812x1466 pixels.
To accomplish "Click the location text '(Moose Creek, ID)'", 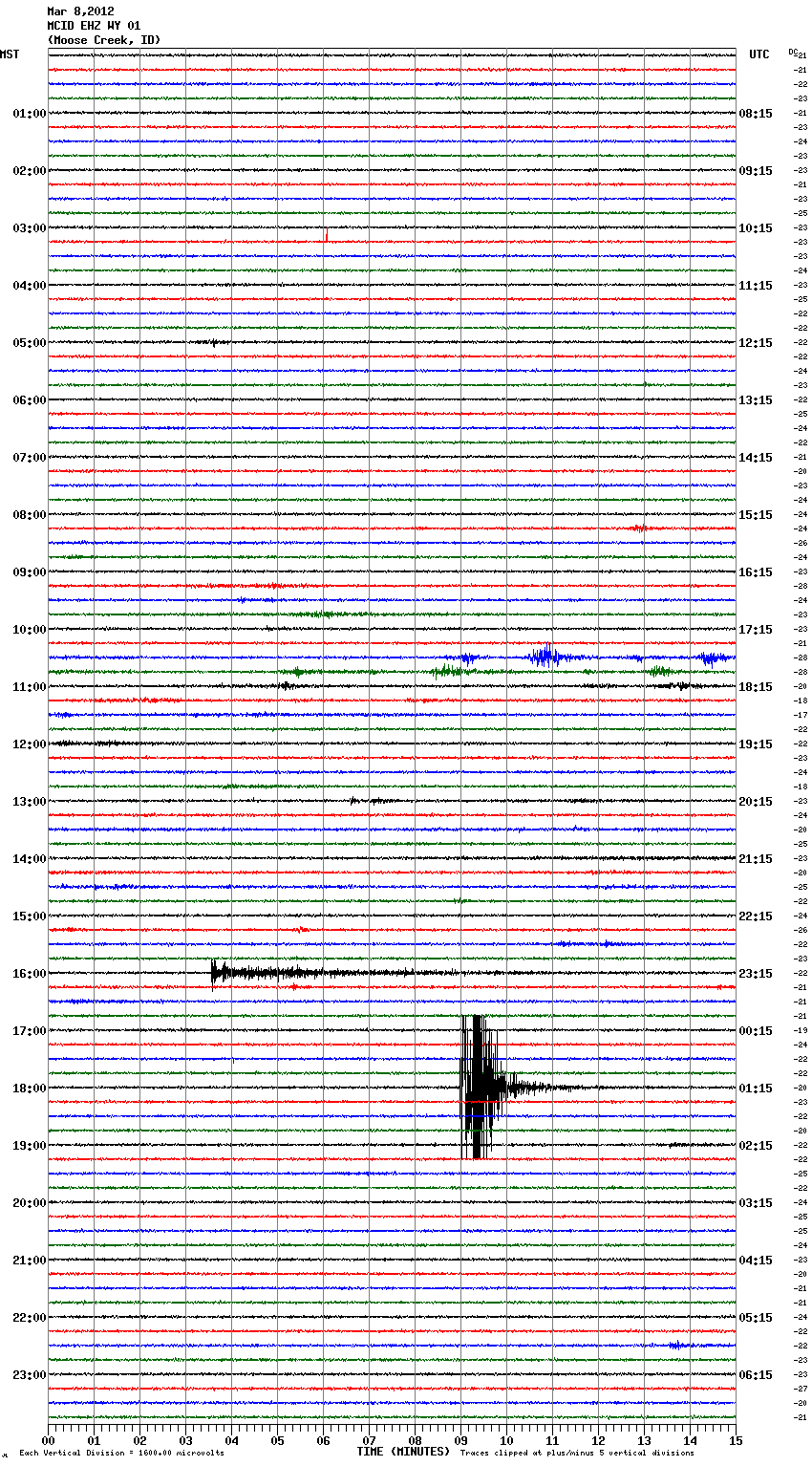I will tap(104, 40).
